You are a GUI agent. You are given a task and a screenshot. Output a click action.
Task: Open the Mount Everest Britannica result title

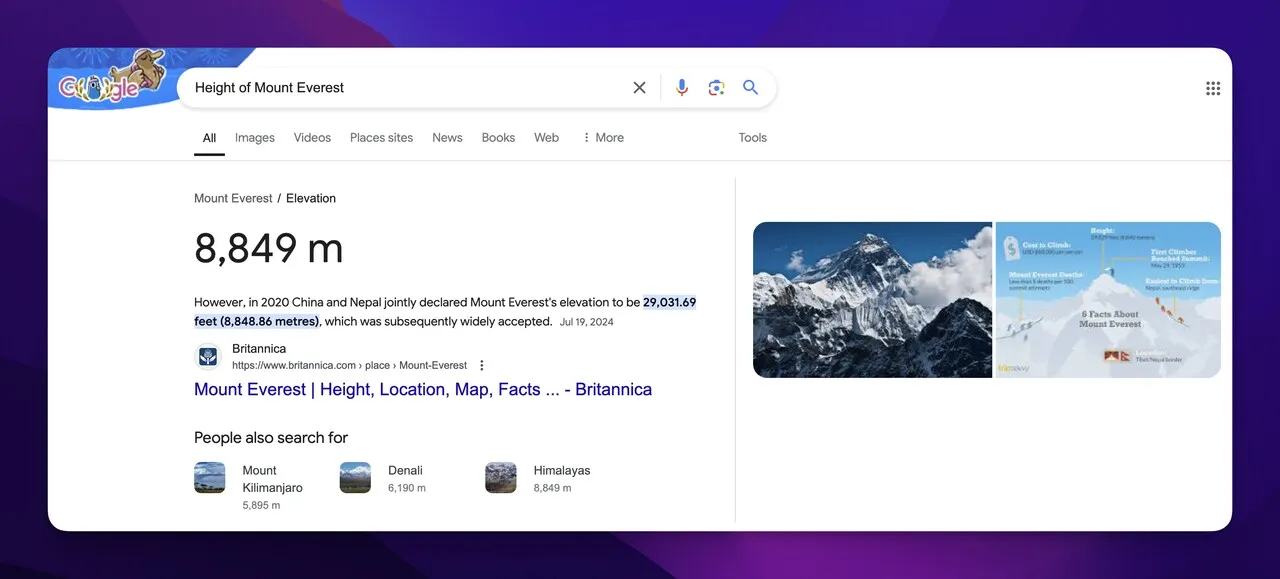click(423, 390)
